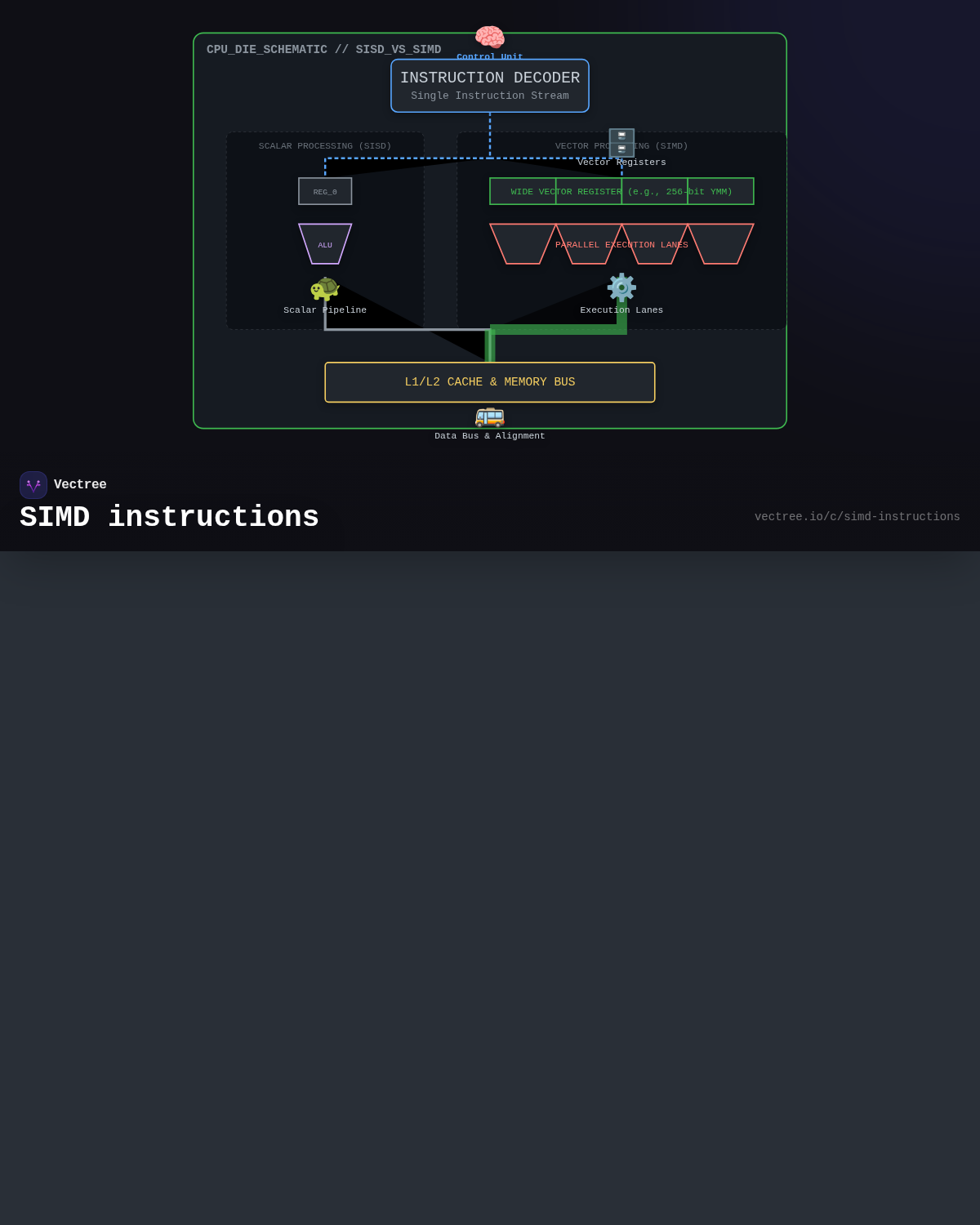980x1225 pixels.
Task: Click the brain icon above Instruction Decoder
Action: pos(489,37)
